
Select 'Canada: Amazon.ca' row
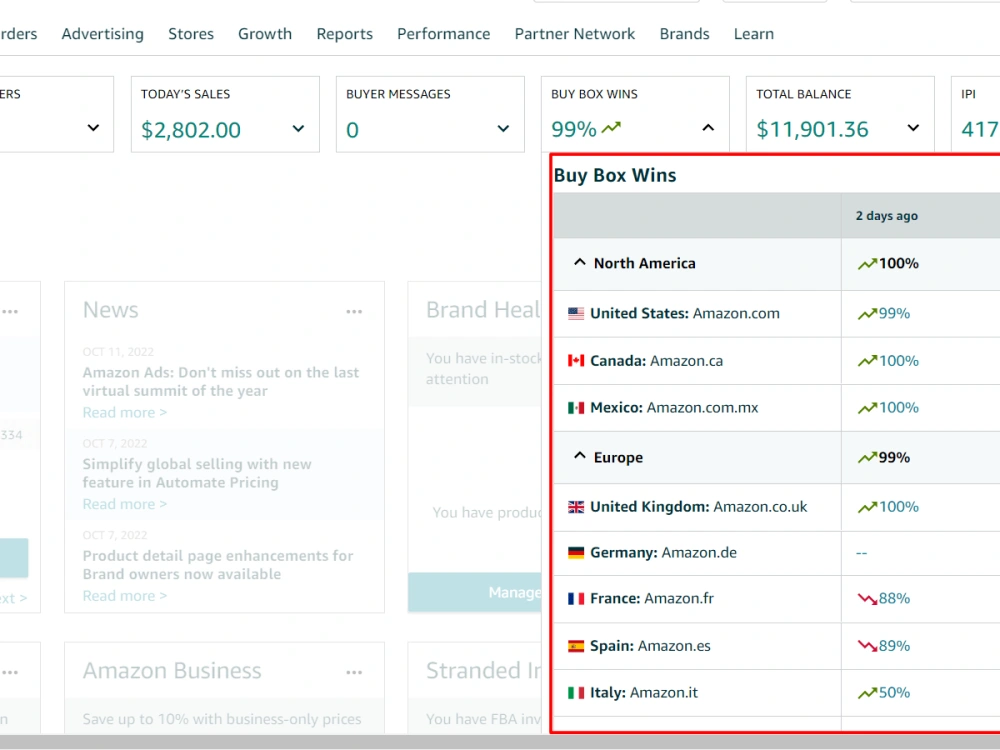point(777,361)
